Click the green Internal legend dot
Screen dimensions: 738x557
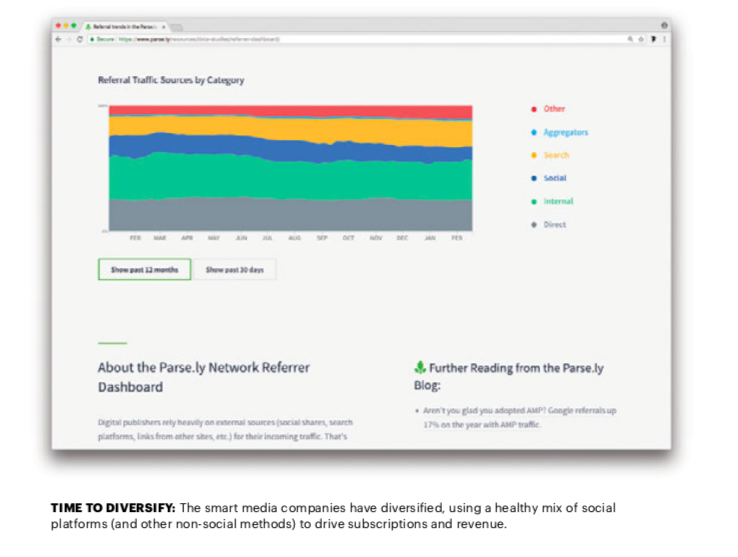coord(534,202)
